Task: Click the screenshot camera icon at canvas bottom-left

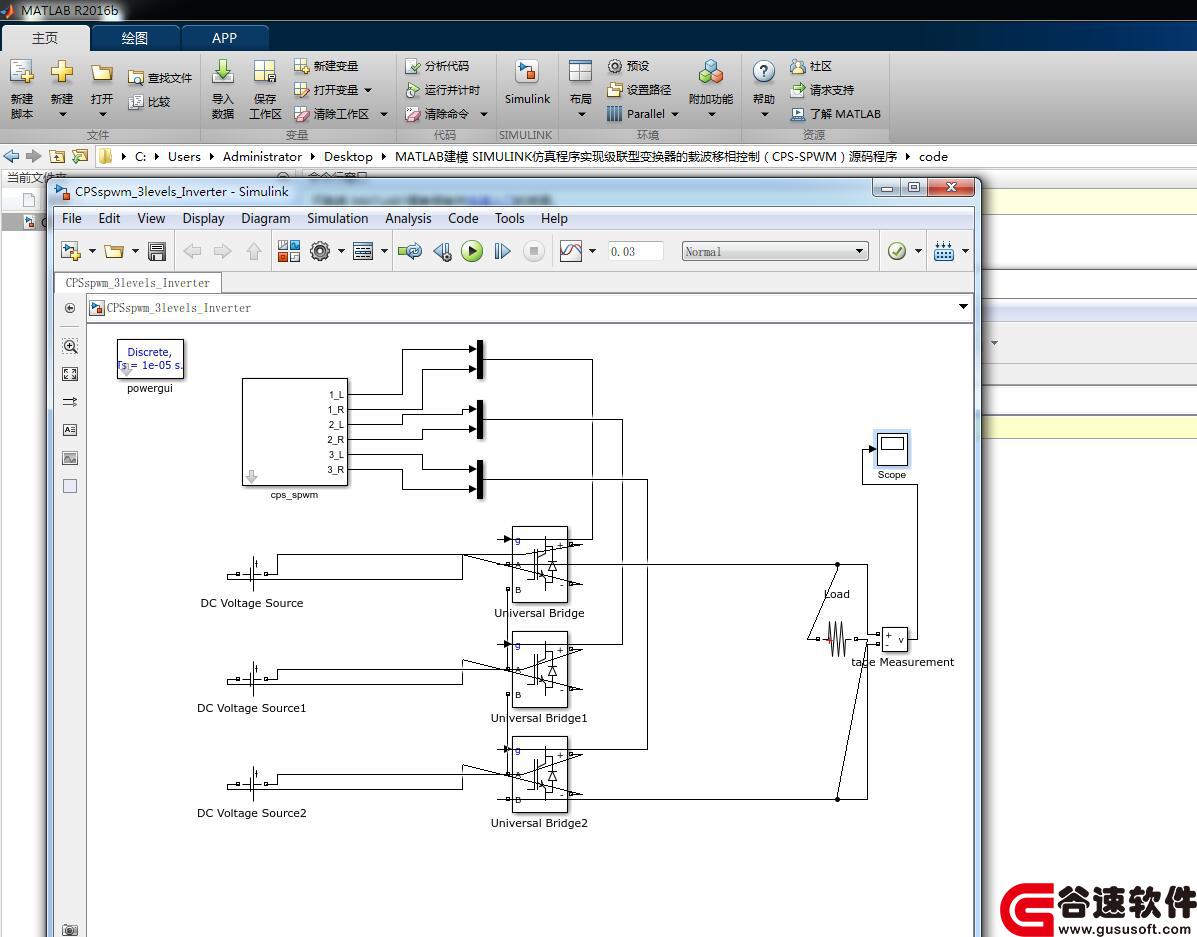Action: 69,929
